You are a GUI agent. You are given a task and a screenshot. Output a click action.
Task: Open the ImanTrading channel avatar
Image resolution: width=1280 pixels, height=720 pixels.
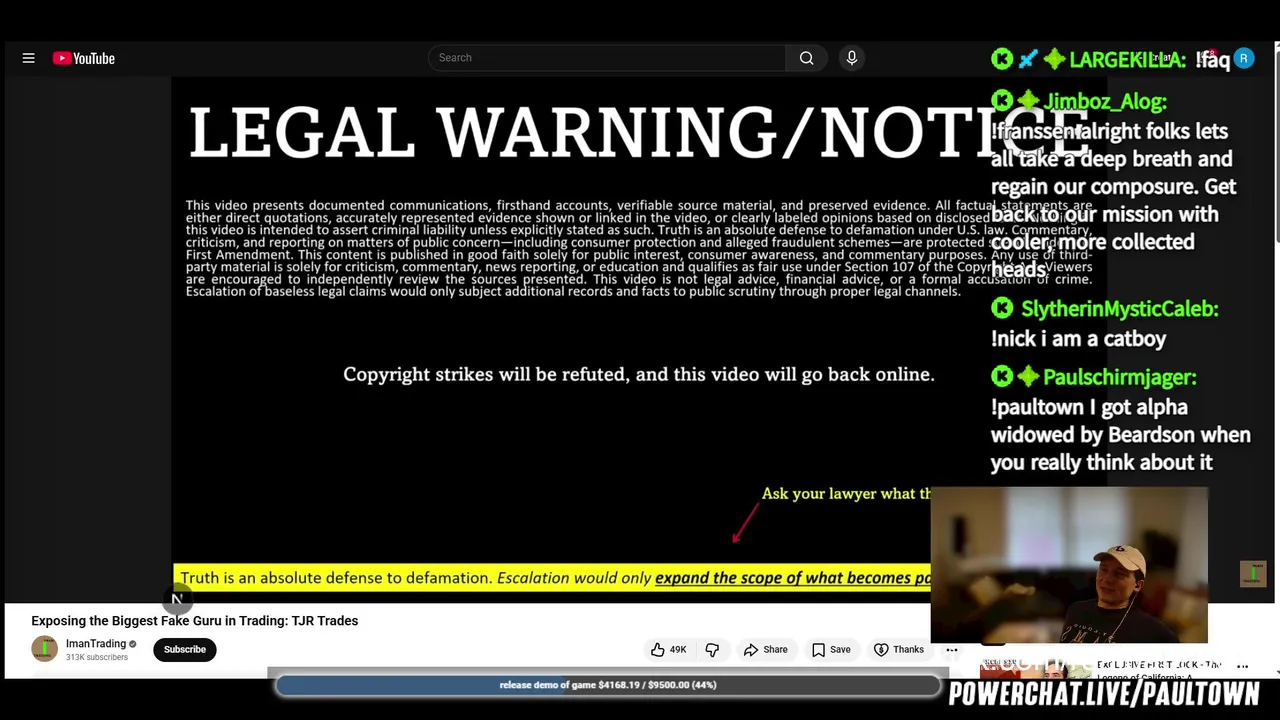coord(44,649)
